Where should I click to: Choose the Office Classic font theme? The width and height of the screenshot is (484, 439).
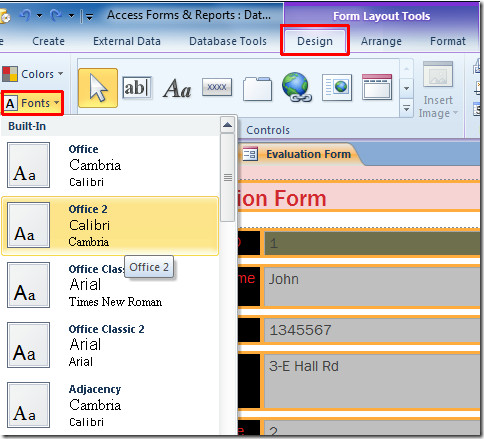110,285
